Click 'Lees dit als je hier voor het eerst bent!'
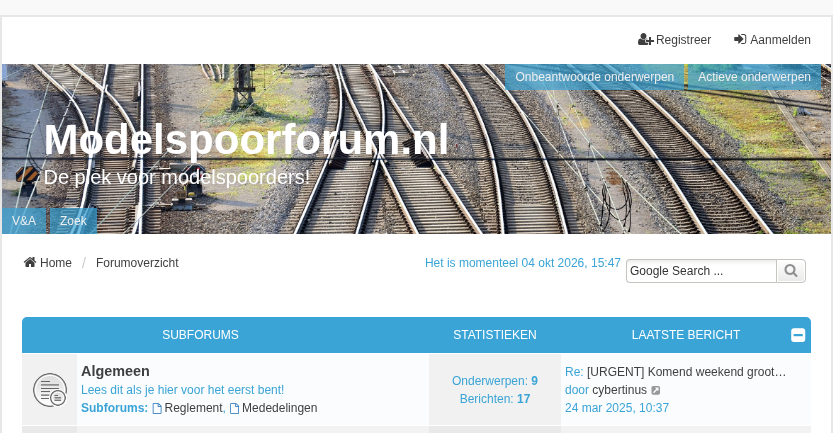Screen dimensions: 833x433 (x=183, y=390)
